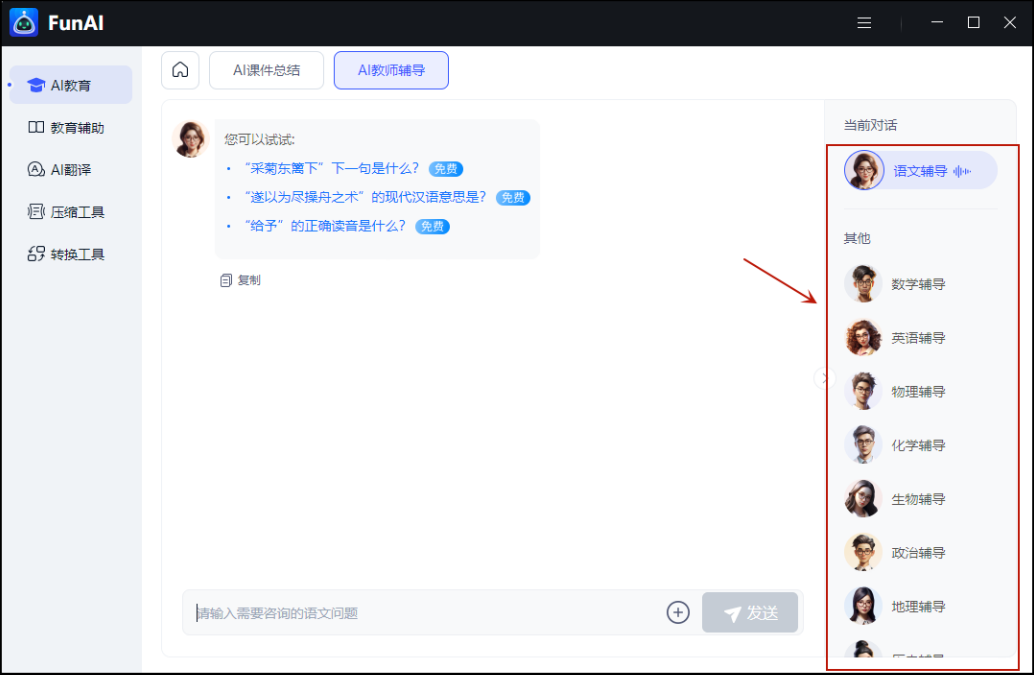Click the 发送 send button

750,612
